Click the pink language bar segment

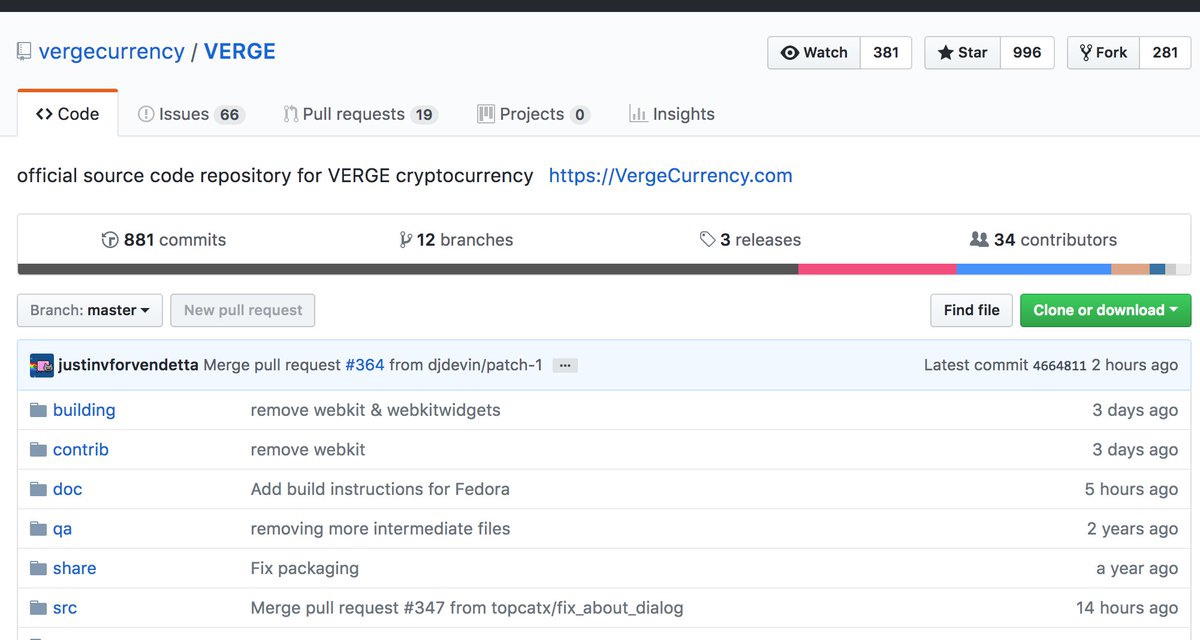tap(877, 269)
